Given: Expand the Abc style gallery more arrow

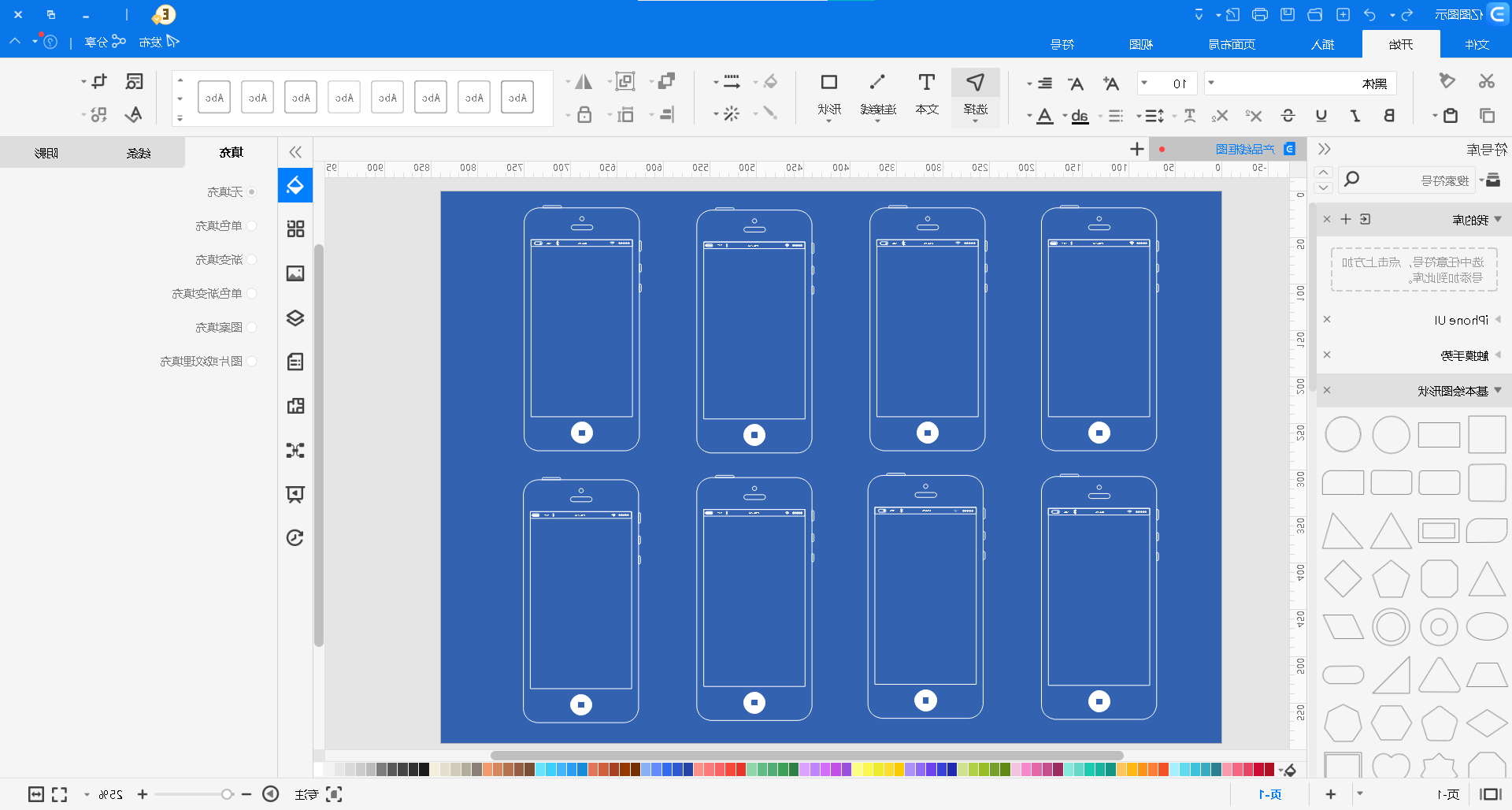Looking at the screenshot, I should coord(180,119).
